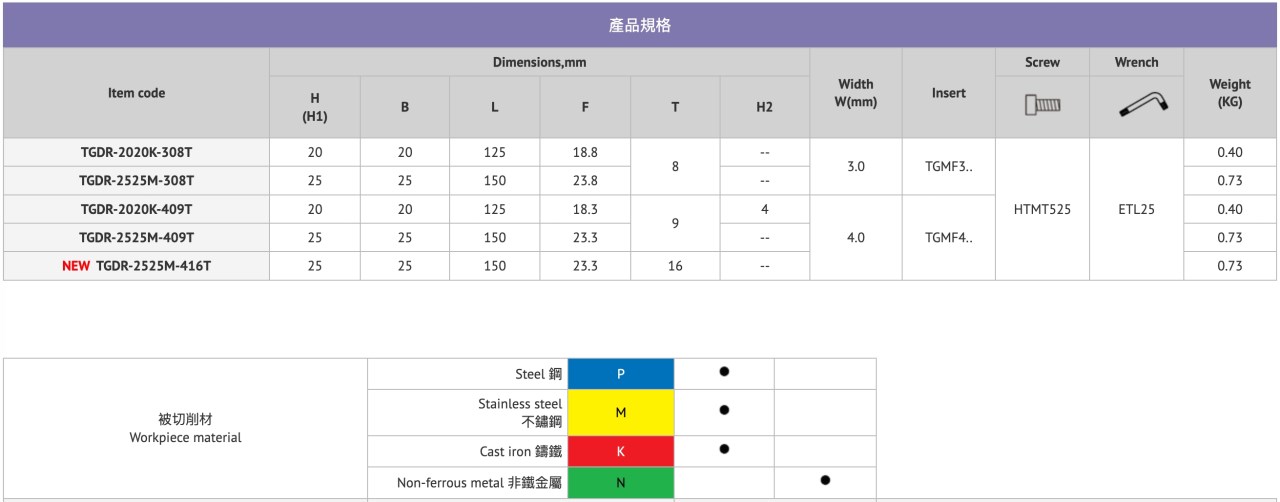Click the HTMT525 screw cell
The height and width of the screenshot is (502, 1280).
coord(1042,209)
